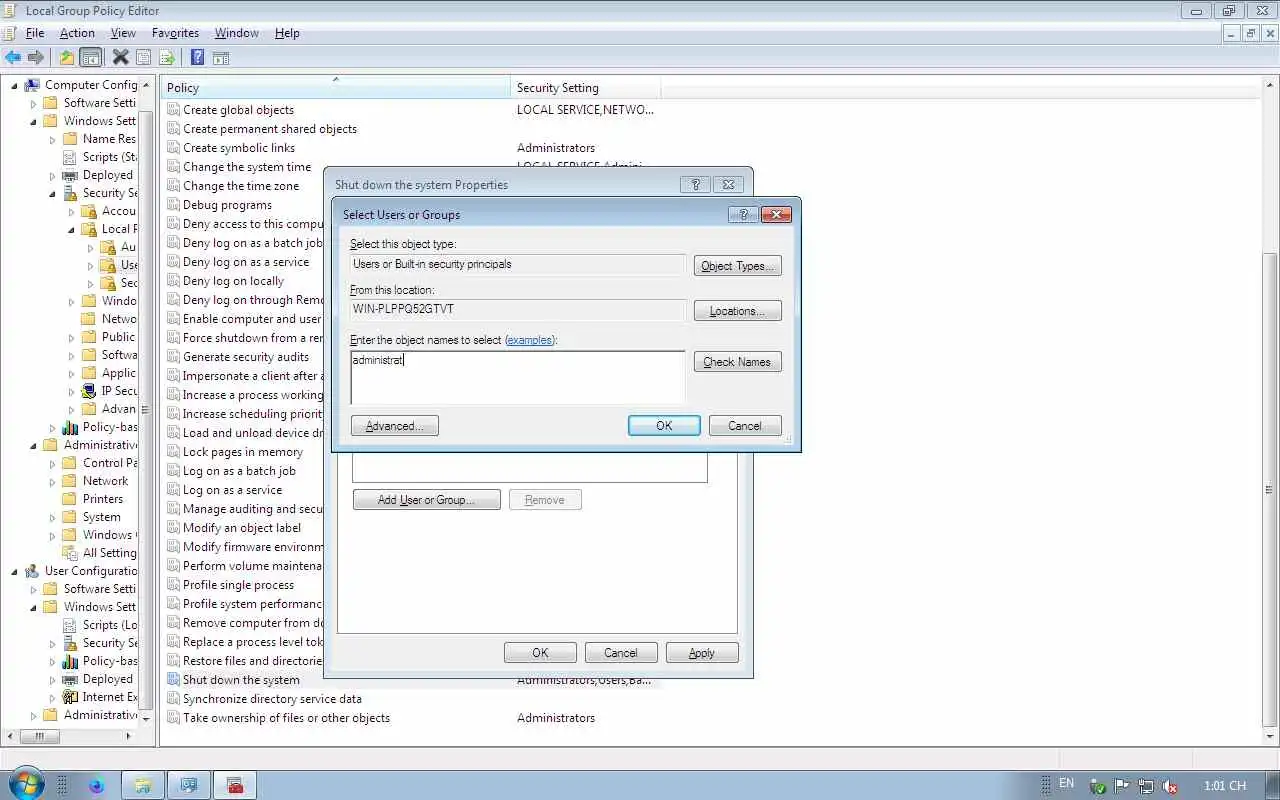Click Cancel in Shut down Properties window
1280x800 pixels.
click(621, 653)
